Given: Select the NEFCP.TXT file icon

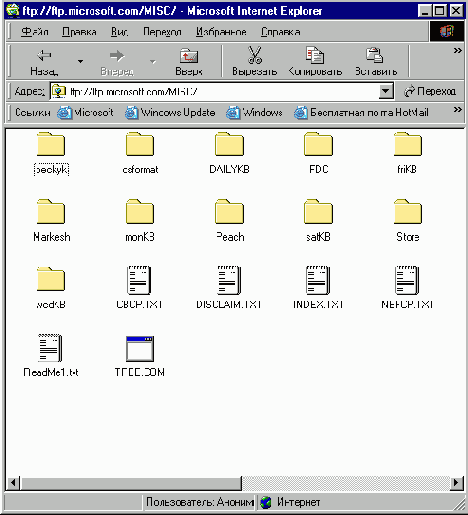Looking at the screenshot, I should pyautogui.click(x=407, y=280).
